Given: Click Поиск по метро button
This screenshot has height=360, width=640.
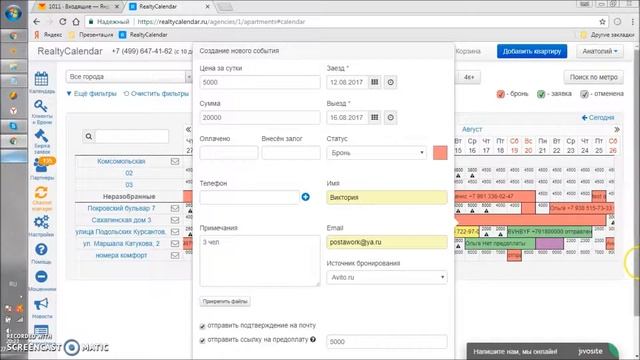Looking at the screenshot, I should point(593,77).
